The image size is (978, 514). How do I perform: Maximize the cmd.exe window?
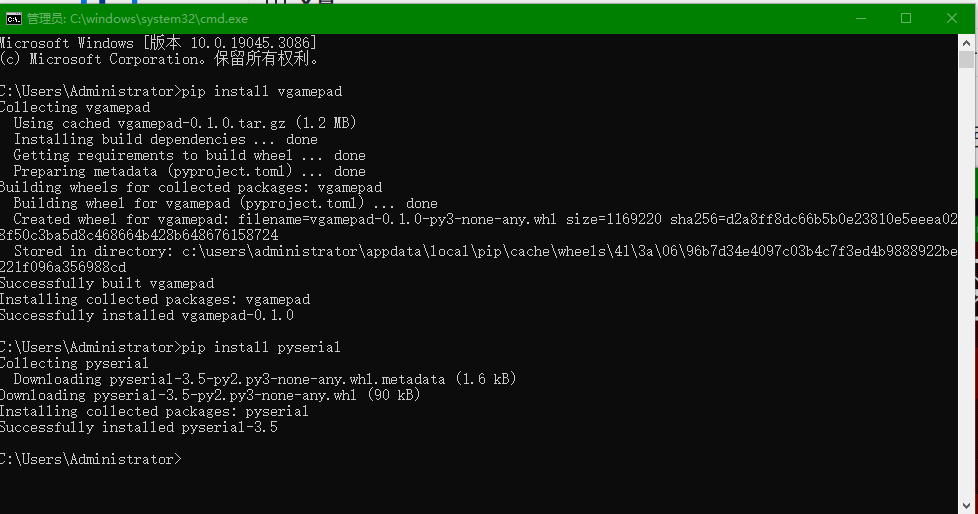pos(906,18)
